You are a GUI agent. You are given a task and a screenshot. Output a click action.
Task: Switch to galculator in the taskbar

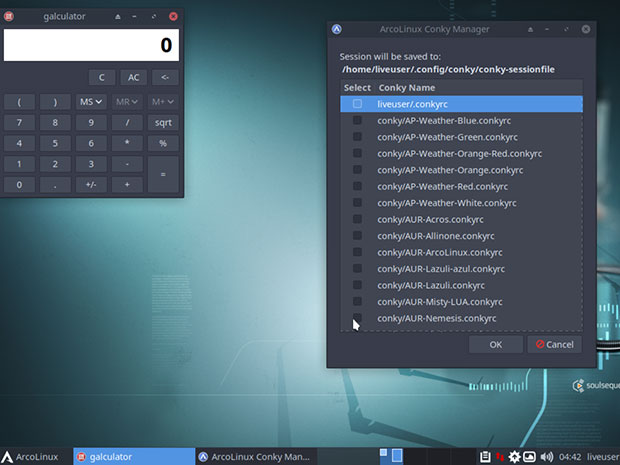click(134, 457)
